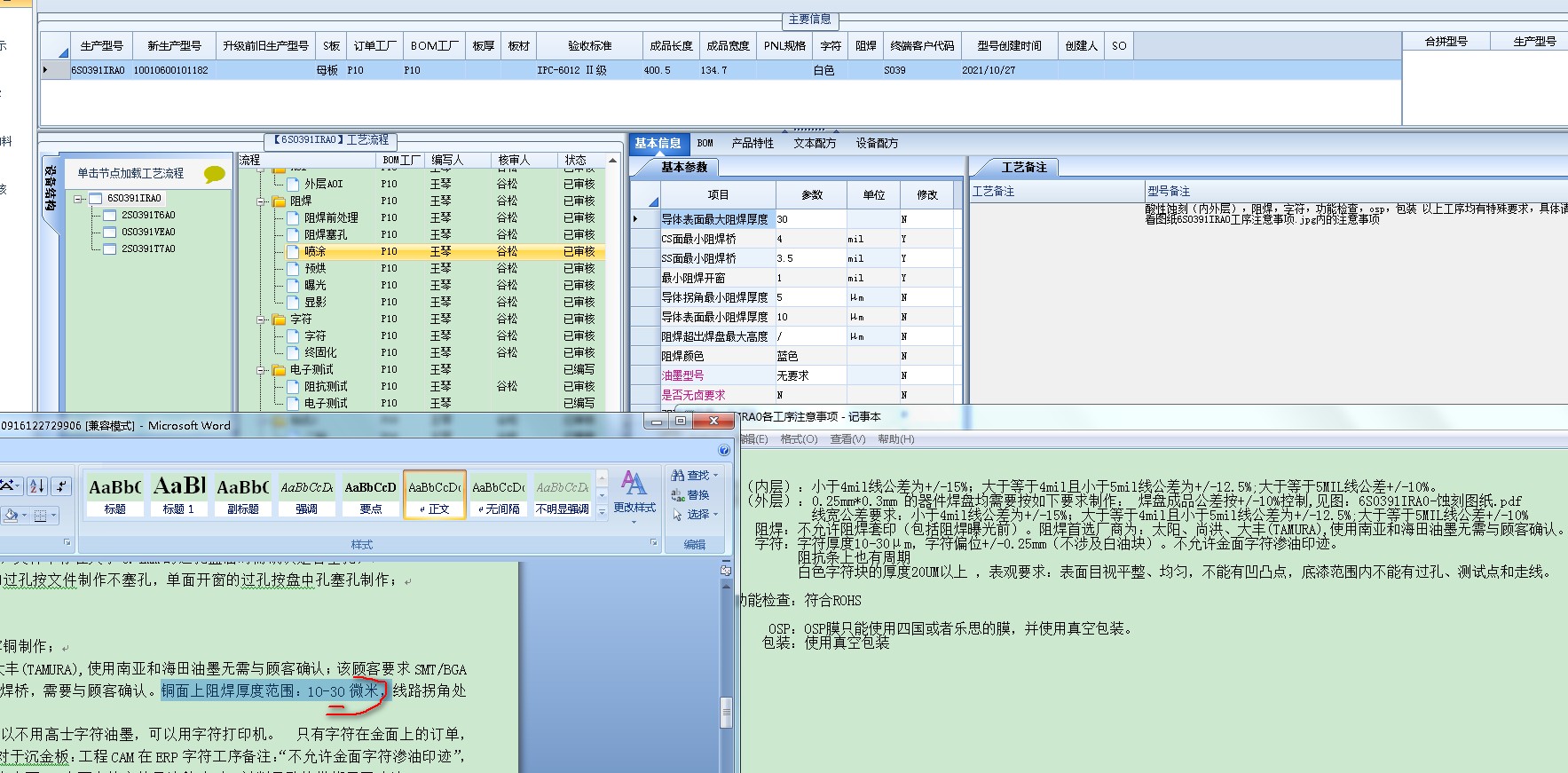This screenshot has height=773, width=1568.
Task: Click icon of 2S0391T6A0 node
Action: [x=110, y=216]
